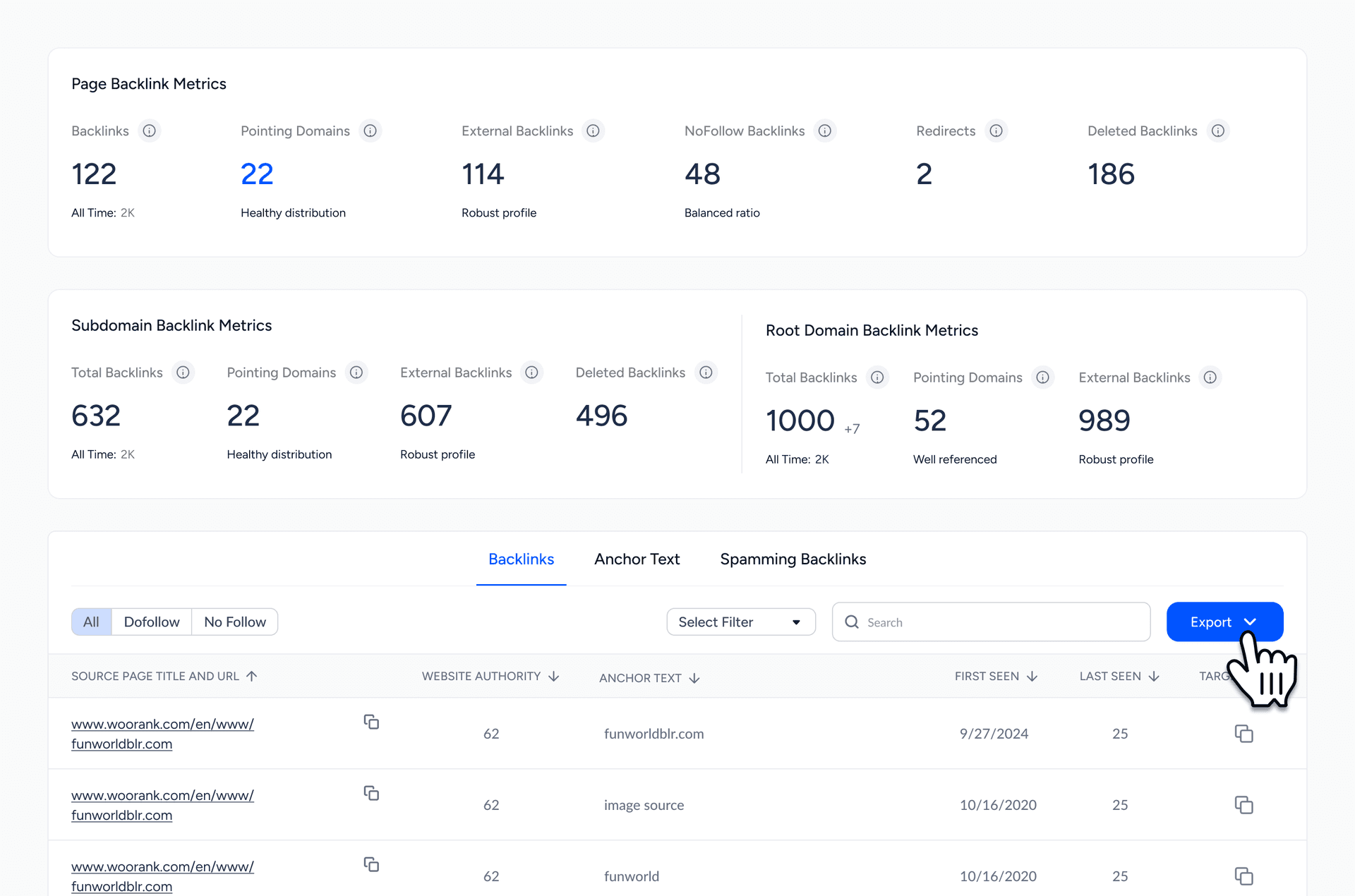The height and width of the screenshot is (896, 1355).
Task: Click the Export button
Action: click(1212, 622)
